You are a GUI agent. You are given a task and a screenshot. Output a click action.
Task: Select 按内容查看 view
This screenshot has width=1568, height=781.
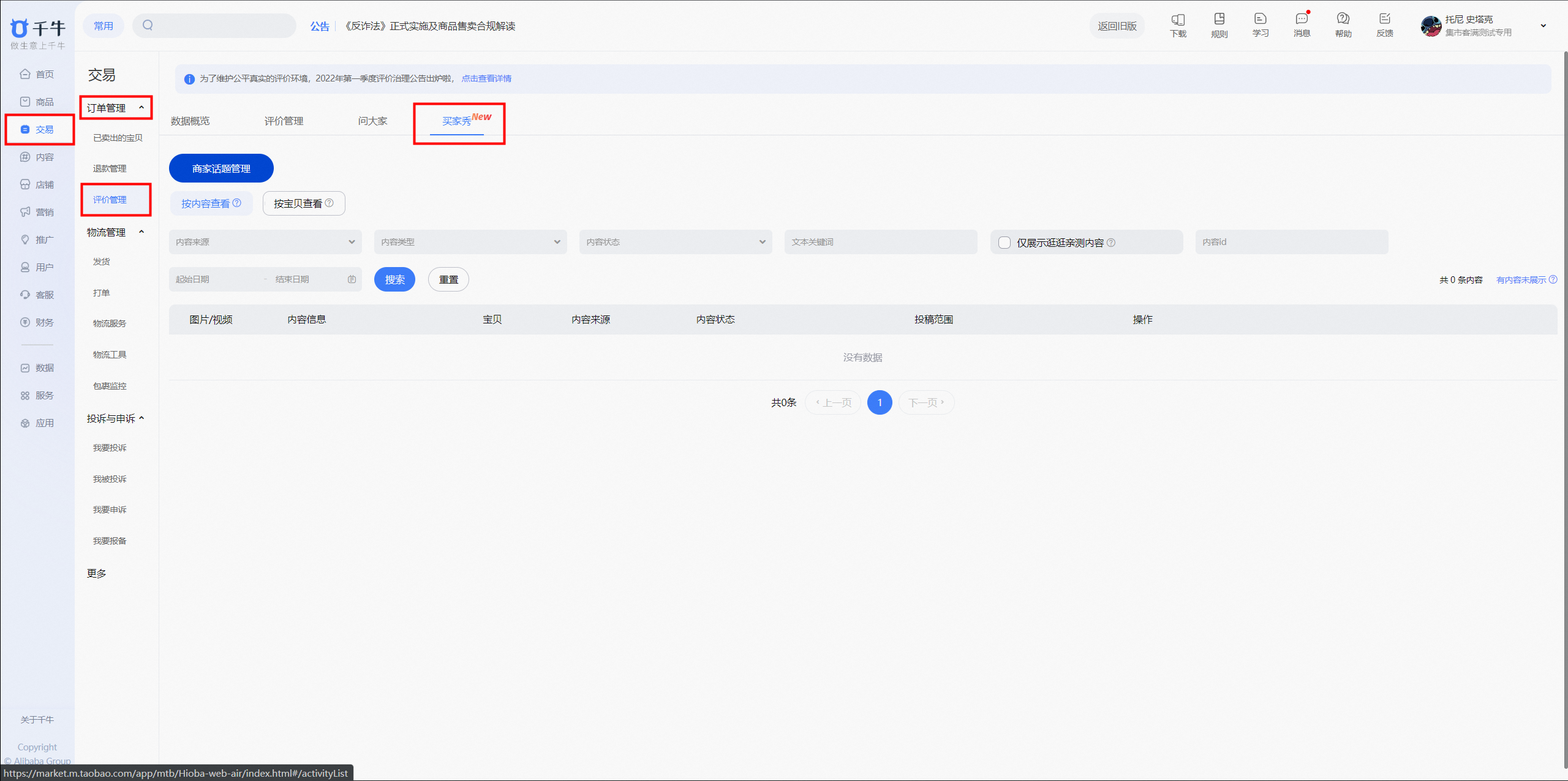click(x=211, y=203)
